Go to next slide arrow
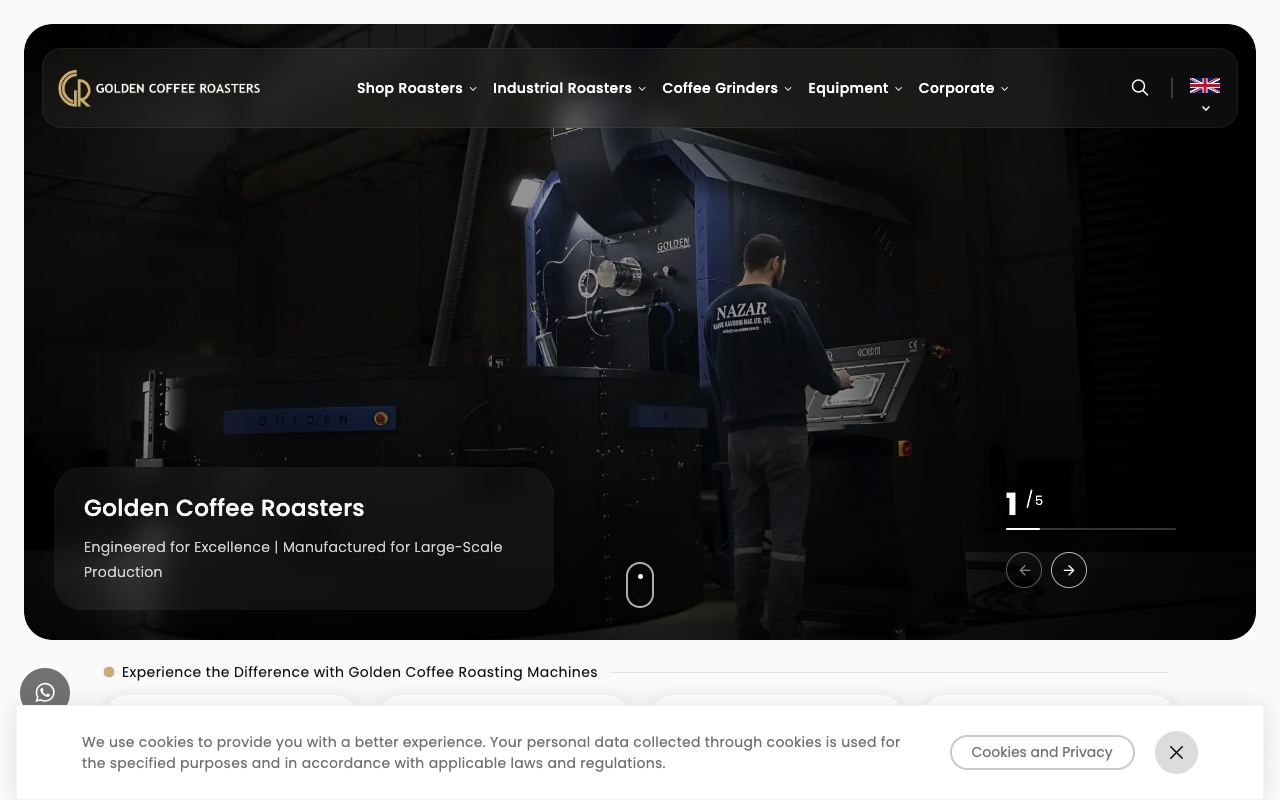 [1069, 570]
